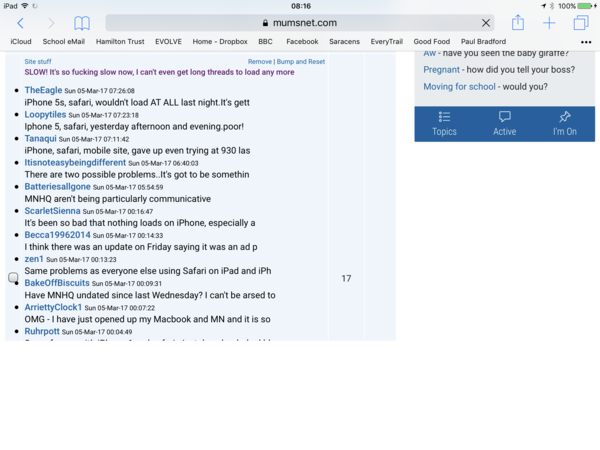
Task: Open the EveryTrail bookmark
Action: tap(386, 42)
